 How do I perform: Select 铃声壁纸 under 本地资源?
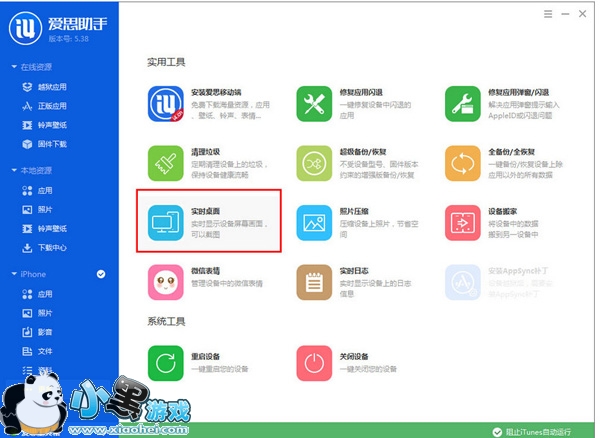click(44, 229)
